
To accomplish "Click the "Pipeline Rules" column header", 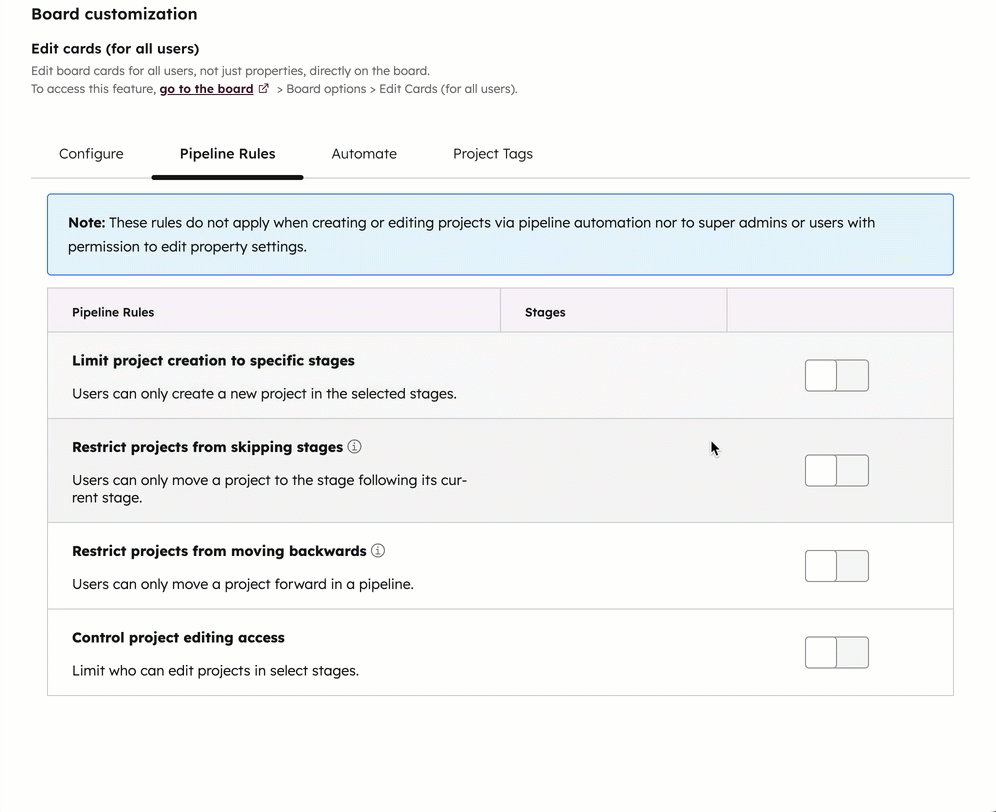I will click(113, 312).
